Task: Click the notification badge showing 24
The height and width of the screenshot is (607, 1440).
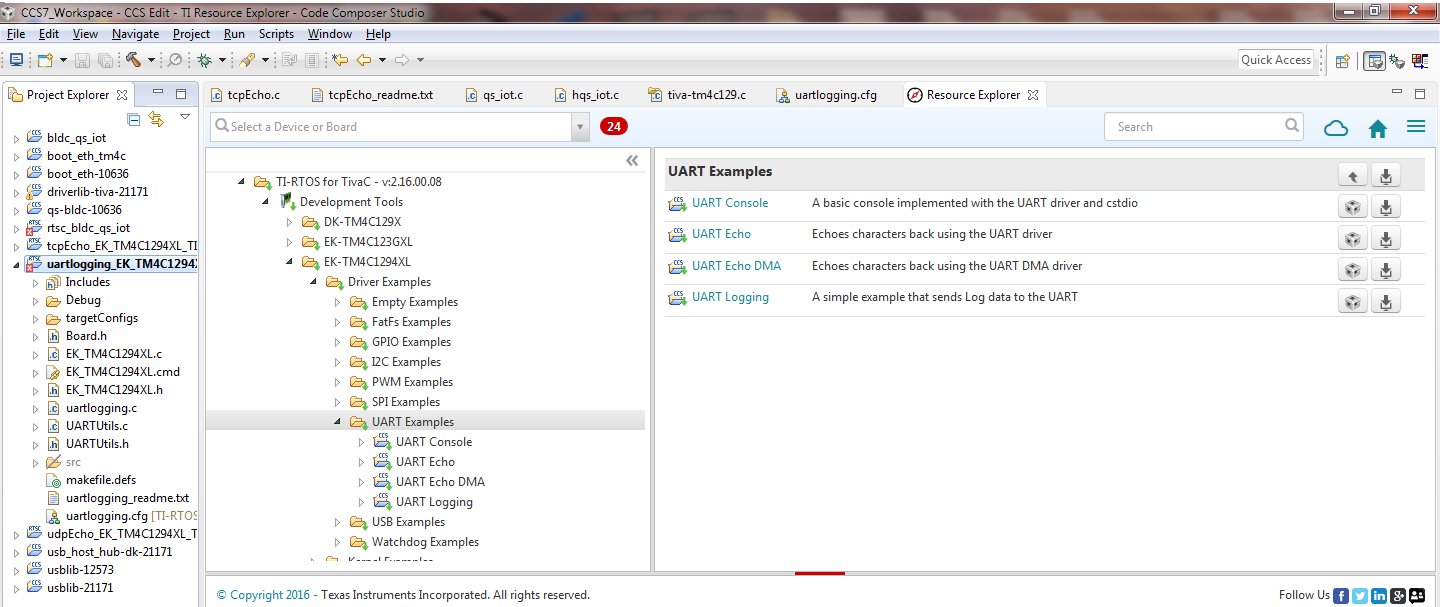Action: (x=614, y=127)
